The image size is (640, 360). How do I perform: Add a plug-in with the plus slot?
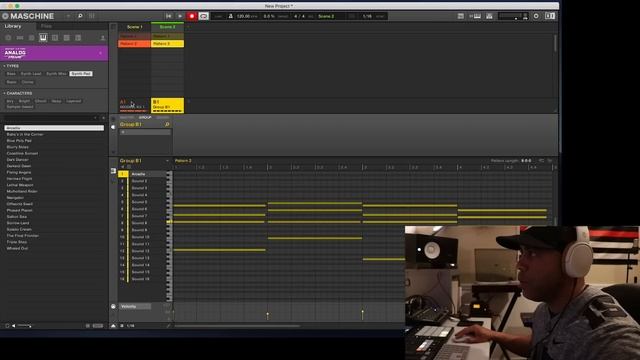click(145, 132)
